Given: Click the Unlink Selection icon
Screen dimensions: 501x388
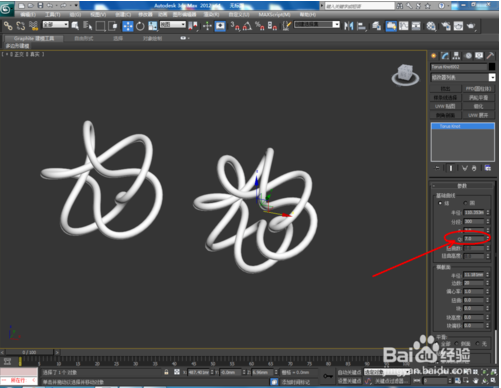Looking at the screenshot, I should point(21,26).
